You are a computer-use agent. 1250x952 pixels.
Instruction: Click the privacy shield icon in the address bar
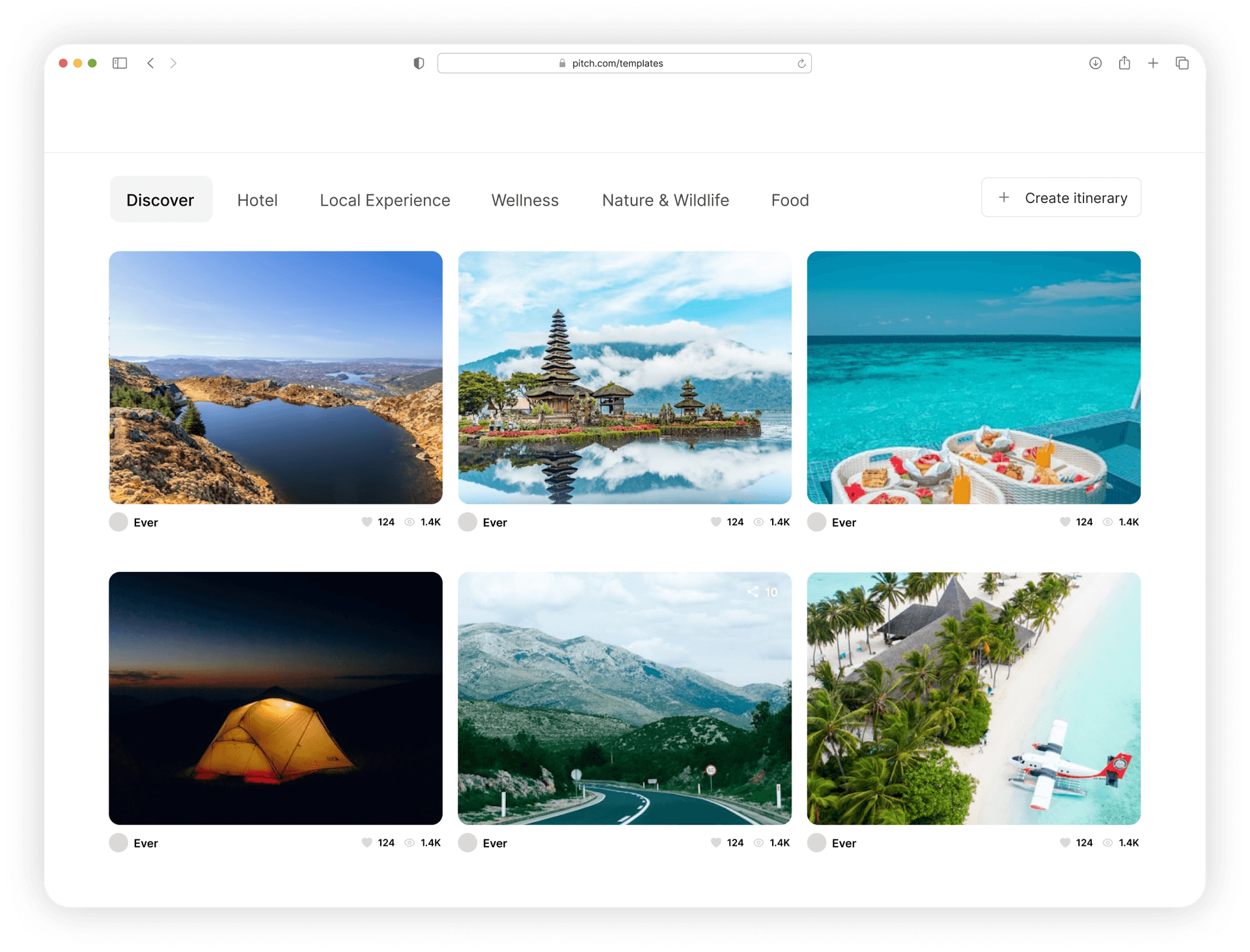pos(419,63)
